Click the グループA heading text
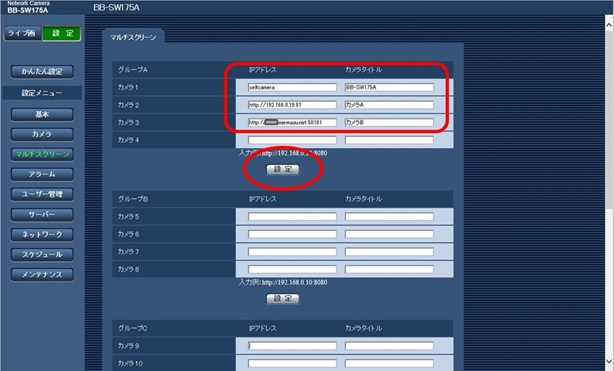Viewport: 614px width, 371px height. click(x=133, y=70)
